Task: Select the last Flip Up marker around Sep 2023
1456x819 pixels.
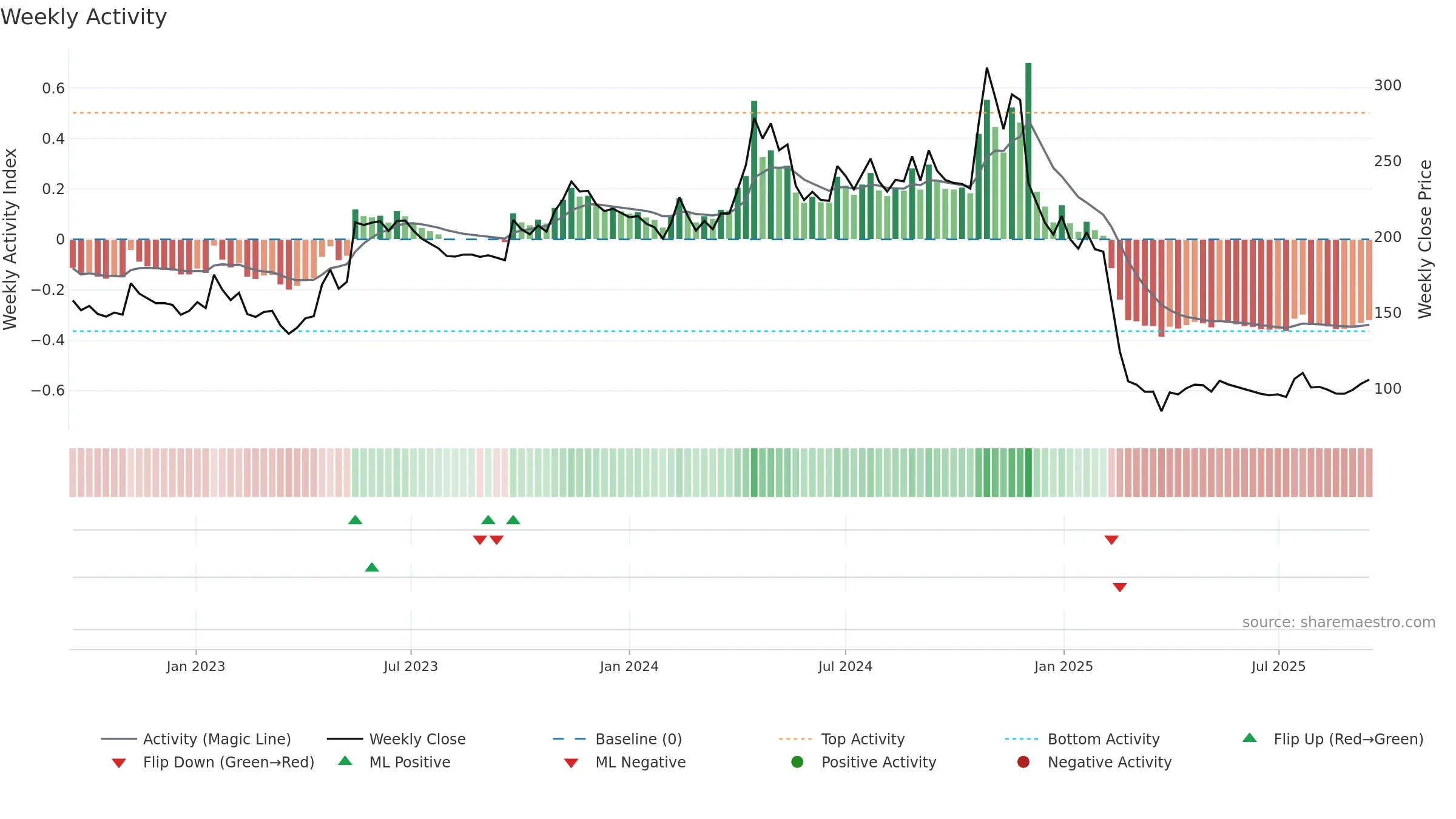Action: 513,520
